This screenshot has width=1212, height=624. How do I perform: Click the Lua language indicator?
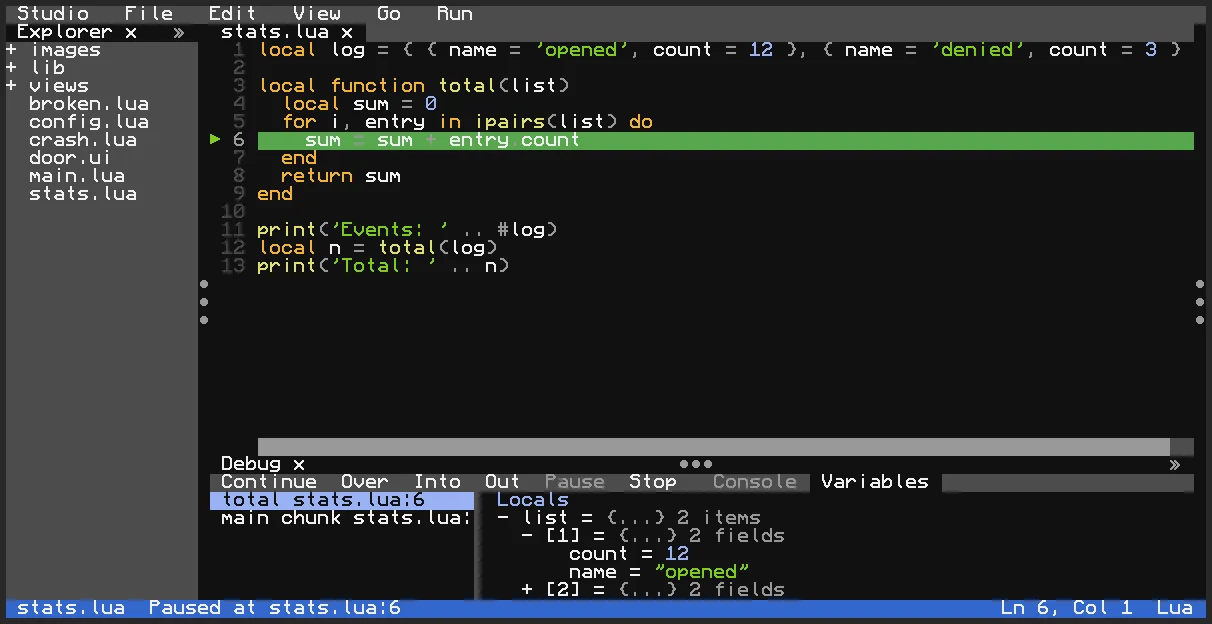(x=1175, y=608)
